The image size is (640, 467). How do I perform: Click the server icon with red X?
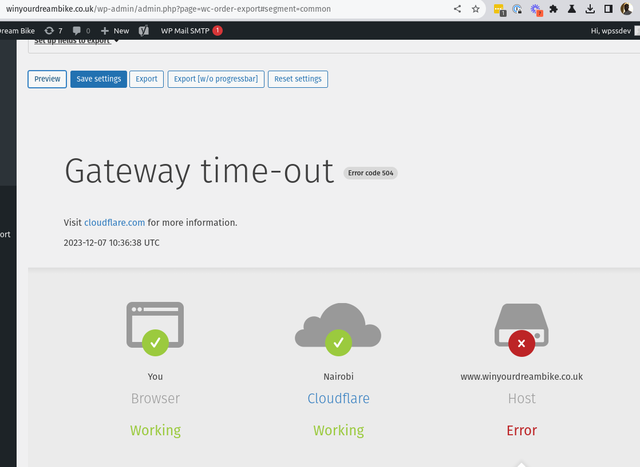[521, 330]
